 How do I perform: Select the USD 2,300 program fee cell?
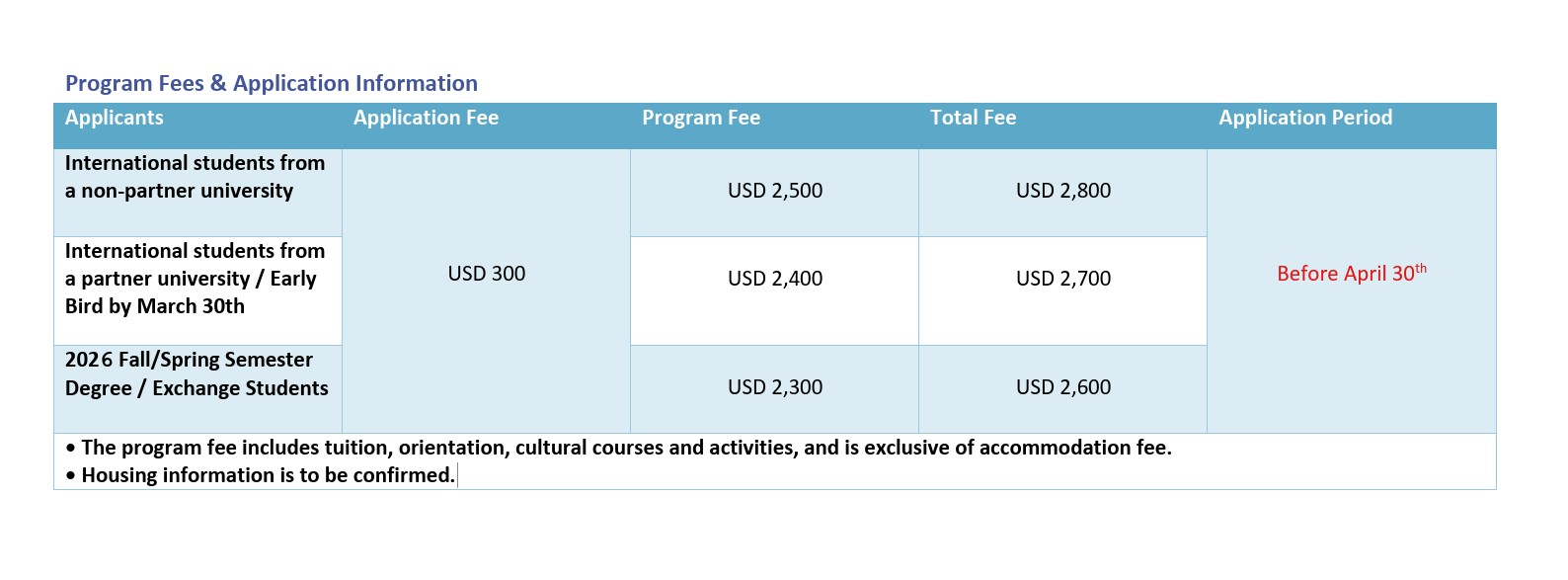[x=775, y=387]
